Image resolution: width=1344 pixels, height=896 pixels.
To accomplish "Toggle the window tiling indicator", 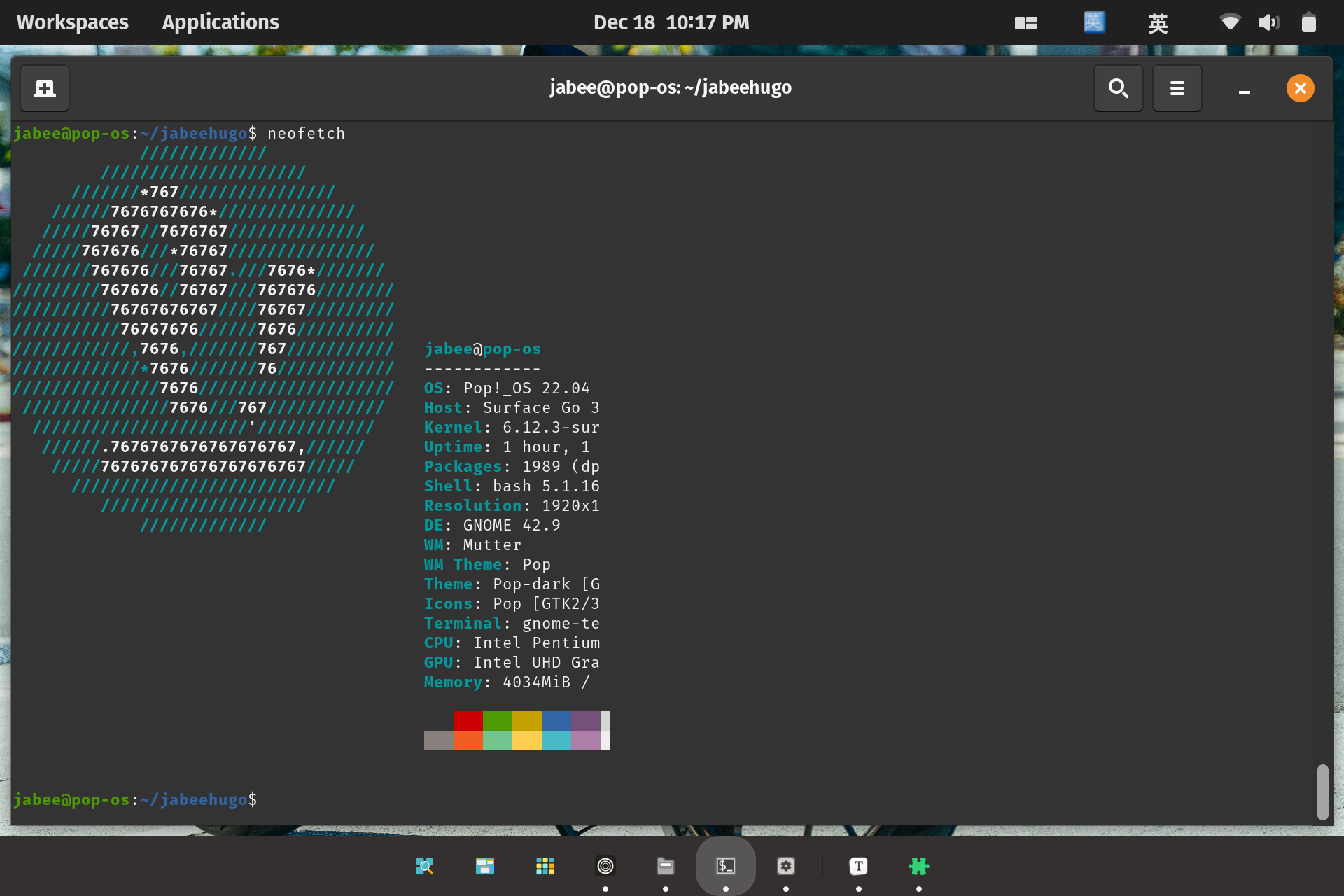I will coord(1025,23).
